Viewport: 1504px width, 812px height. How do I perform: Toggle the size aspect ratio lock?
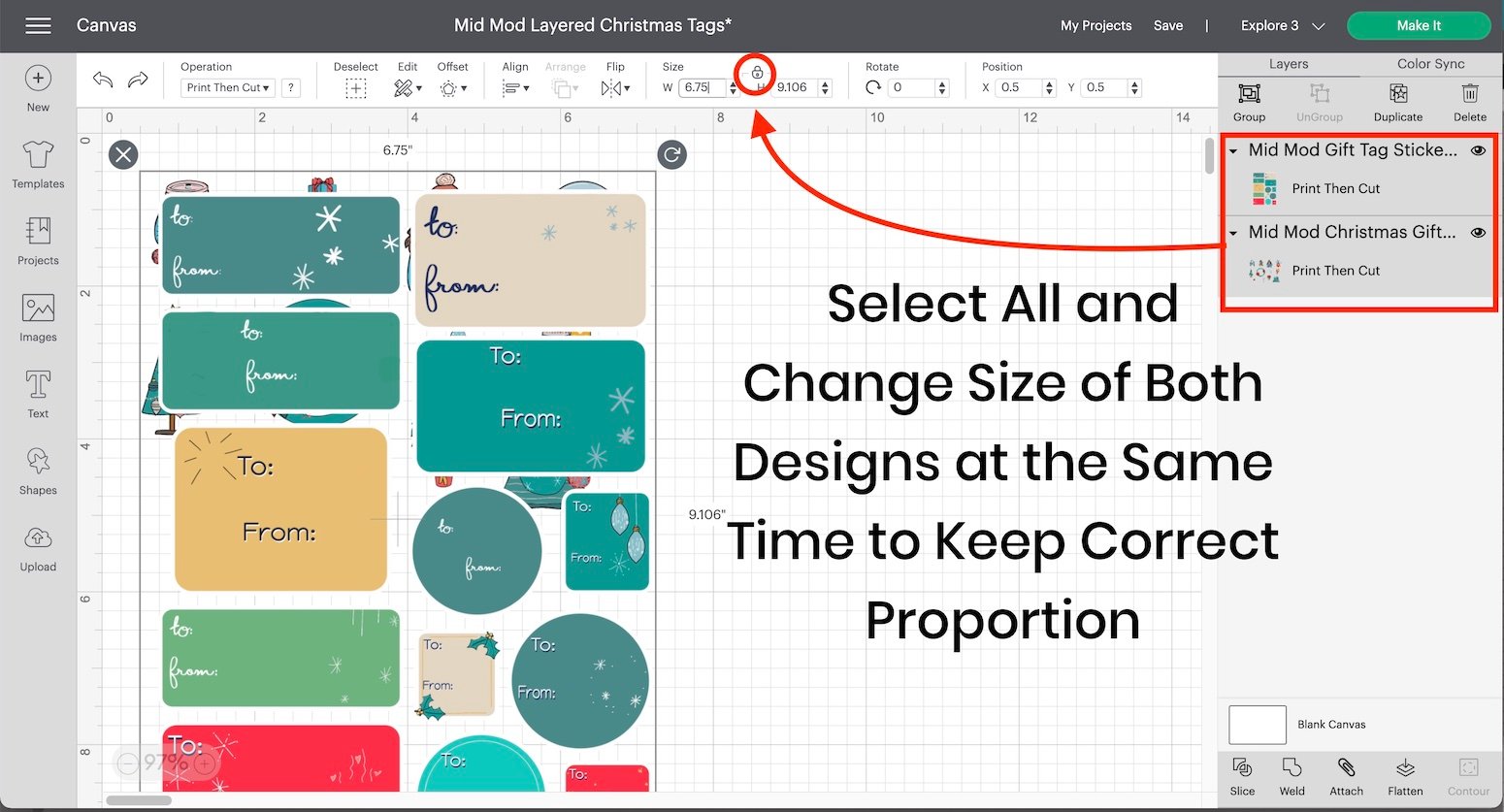757,73
